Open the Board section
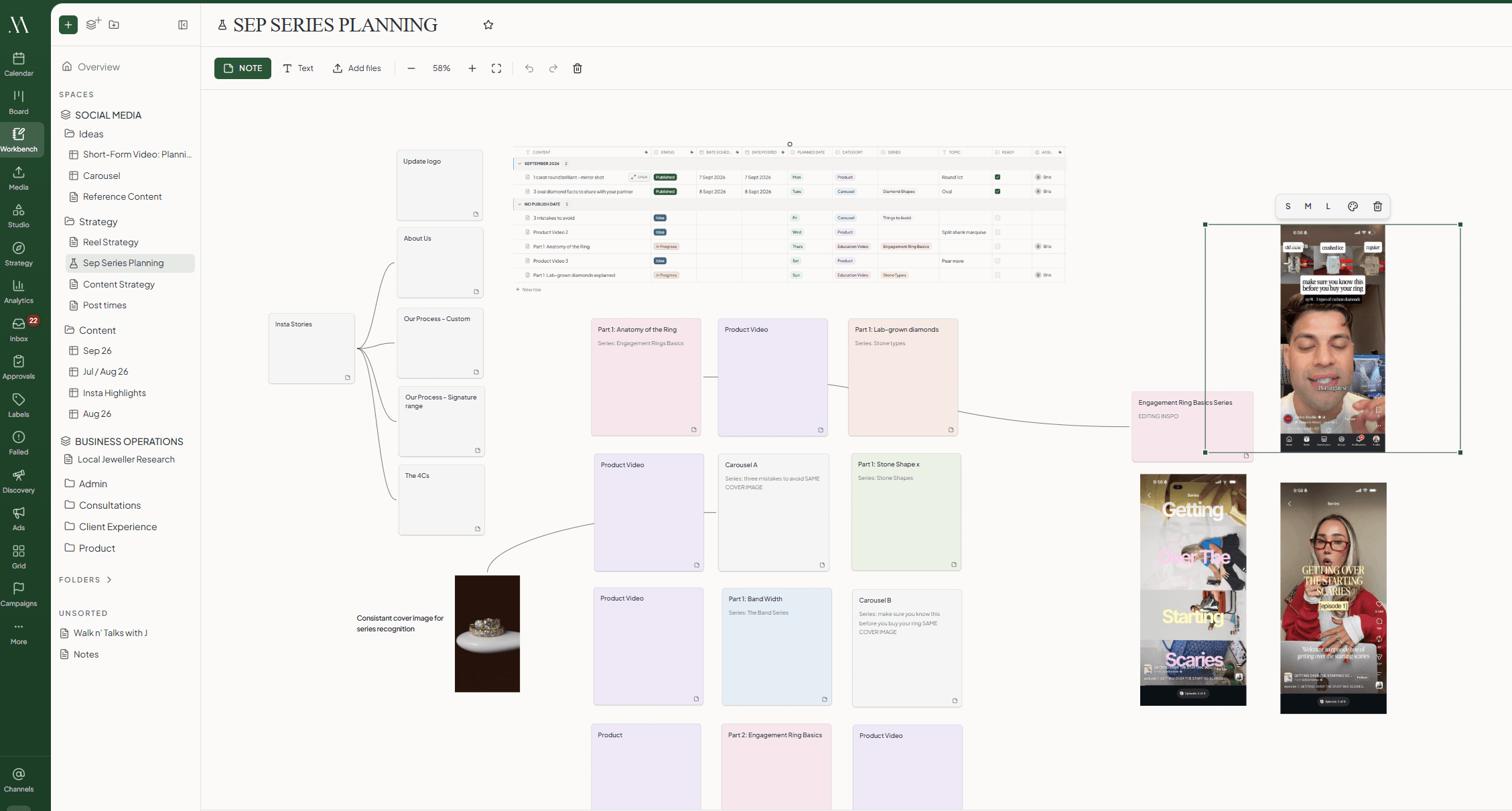Screen dimensions: 1512x811 (x=19, y=103)
